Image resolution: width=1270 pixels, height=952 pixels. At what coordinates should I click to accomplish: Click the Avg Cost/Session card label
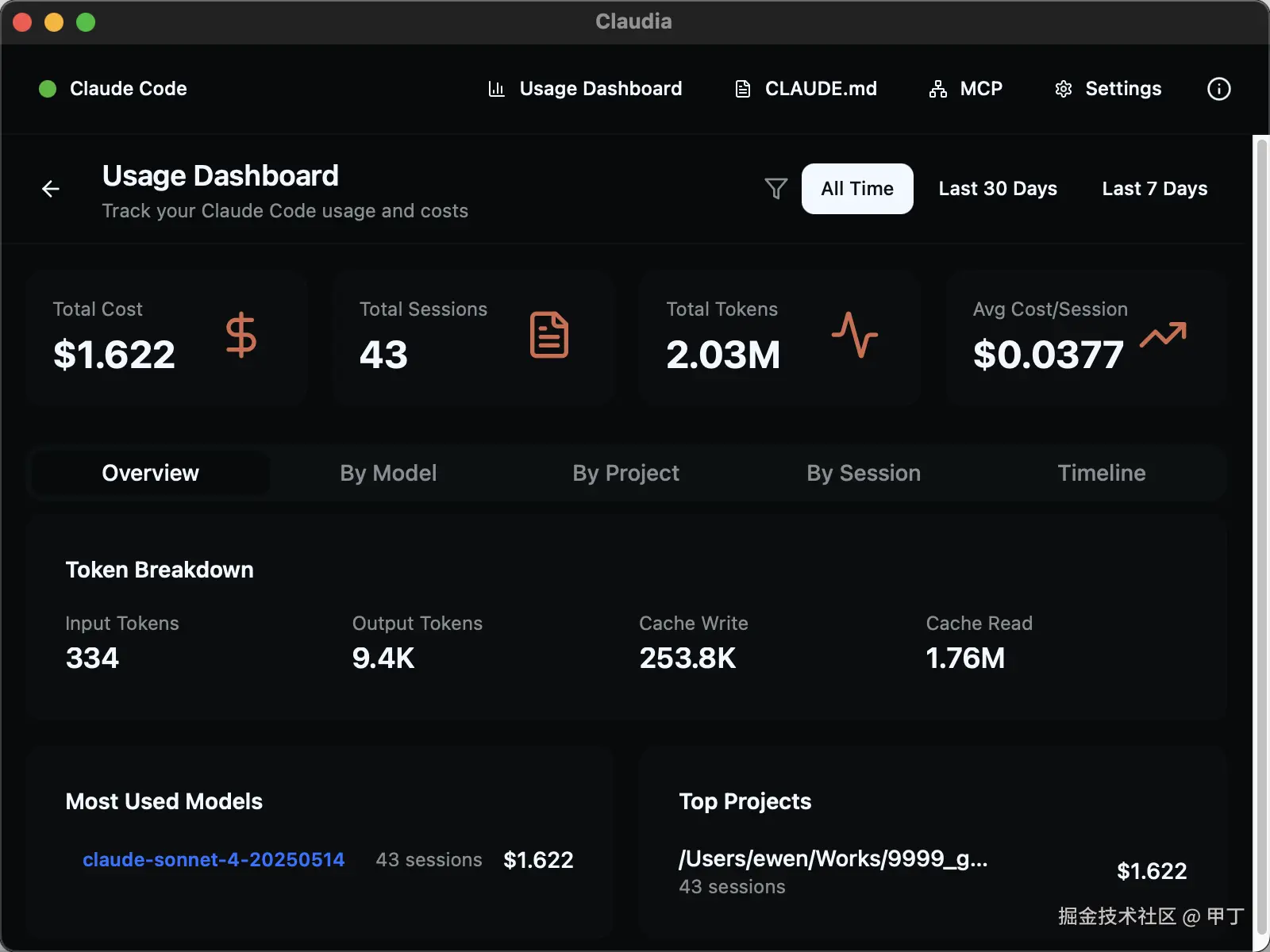1050,309
